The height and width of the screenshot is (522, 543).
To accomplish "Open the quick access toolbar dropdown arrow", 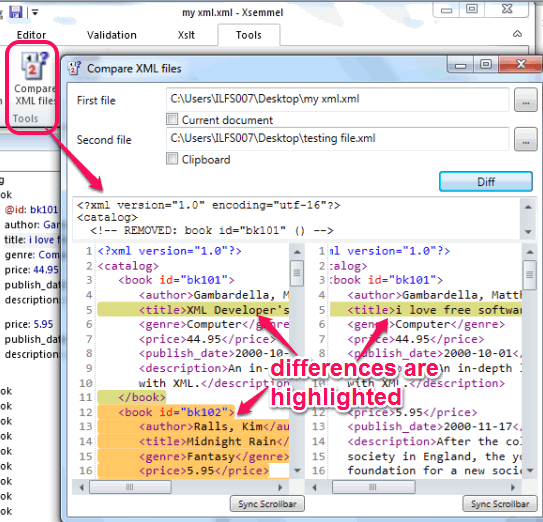I will click(35, 13).
